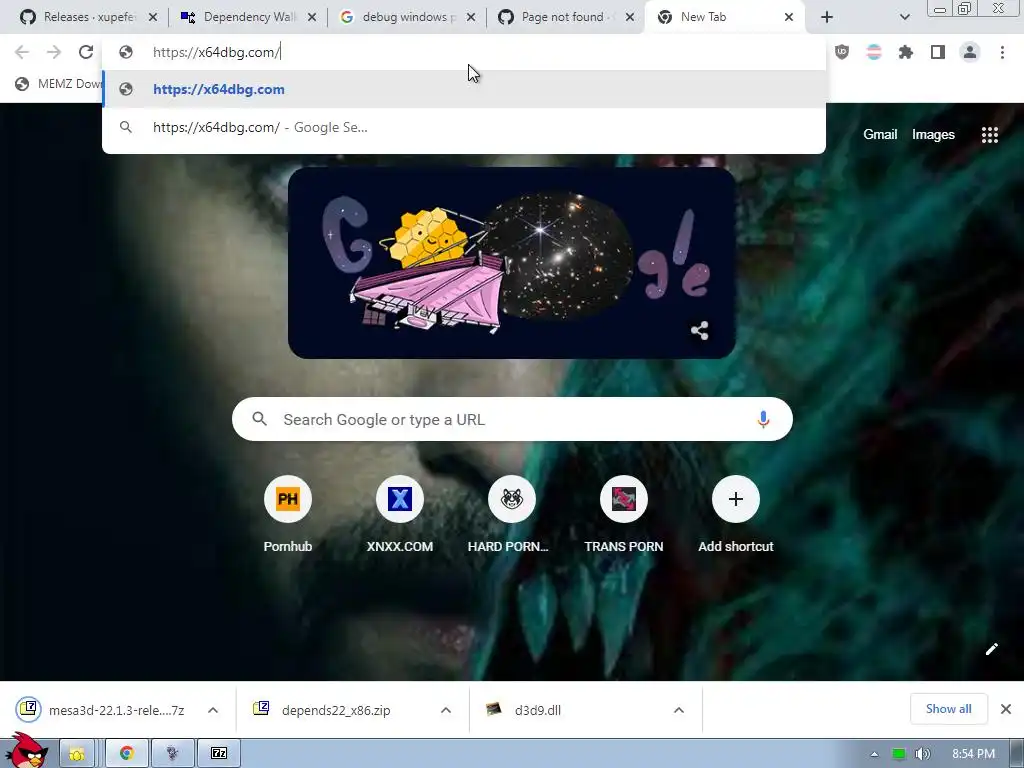Open File Explorer from the taskbar
This screenshot has height=768, width=1024.
[77, 754]
